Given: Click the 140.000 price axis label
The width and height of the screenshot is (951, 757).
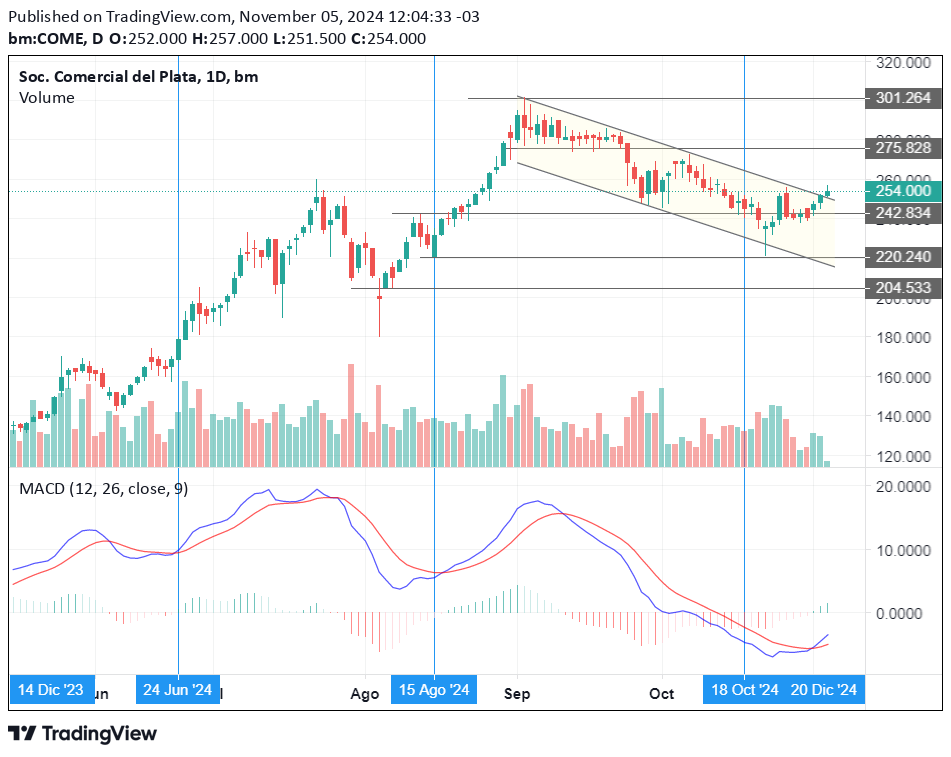Looking at the screenshot, I should [x=903, y=417].
